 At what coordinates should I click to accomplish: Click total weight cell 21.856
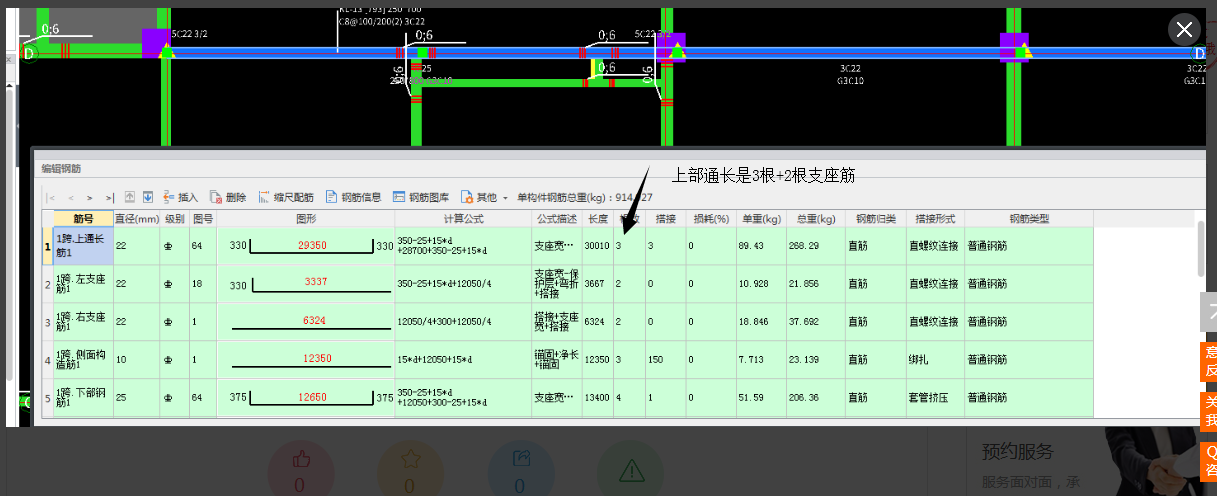(x=816, y=284)
